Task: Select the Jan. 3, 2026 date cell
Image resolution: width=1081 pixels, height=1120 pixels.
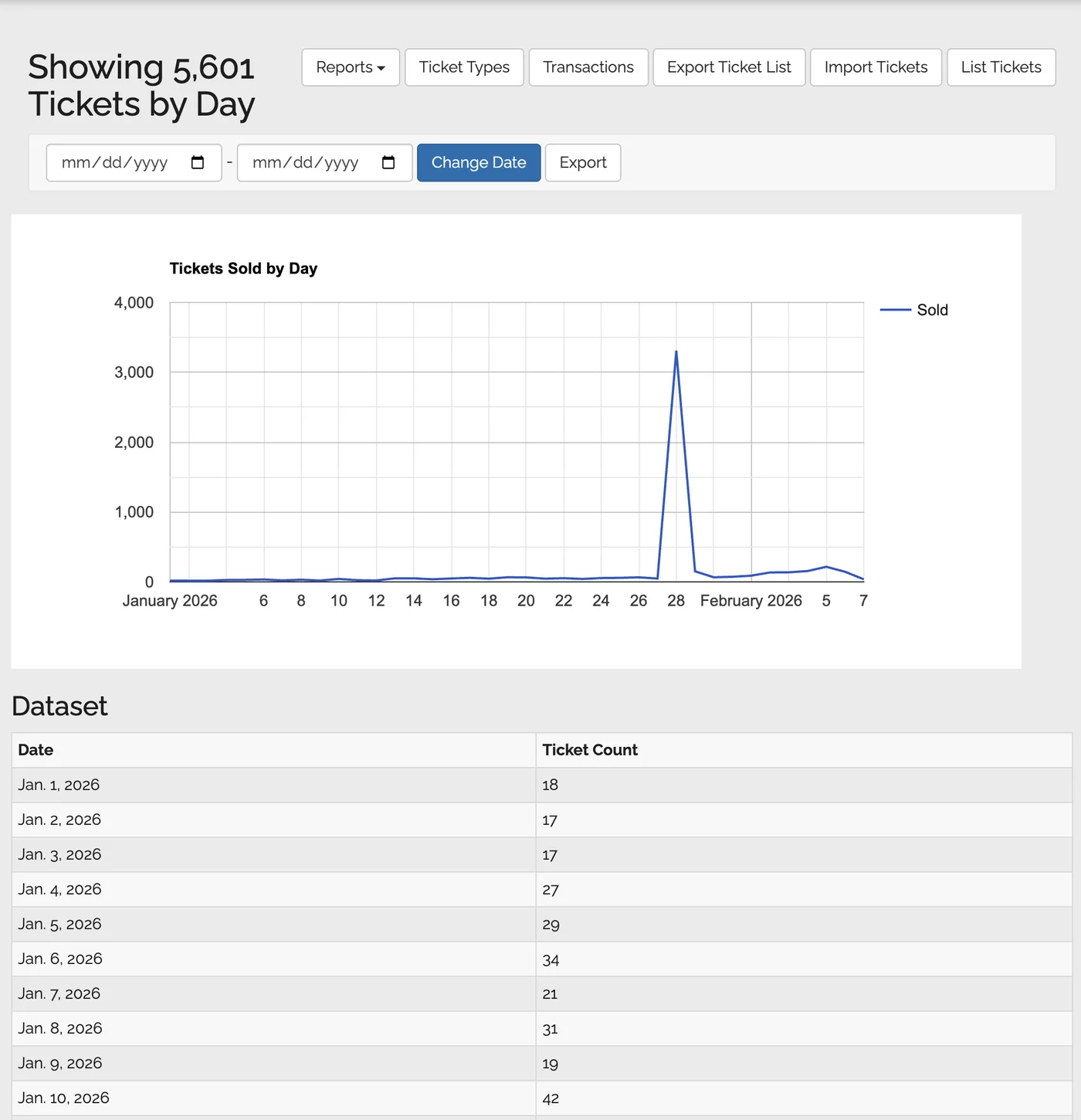Action: coord(273,854)
